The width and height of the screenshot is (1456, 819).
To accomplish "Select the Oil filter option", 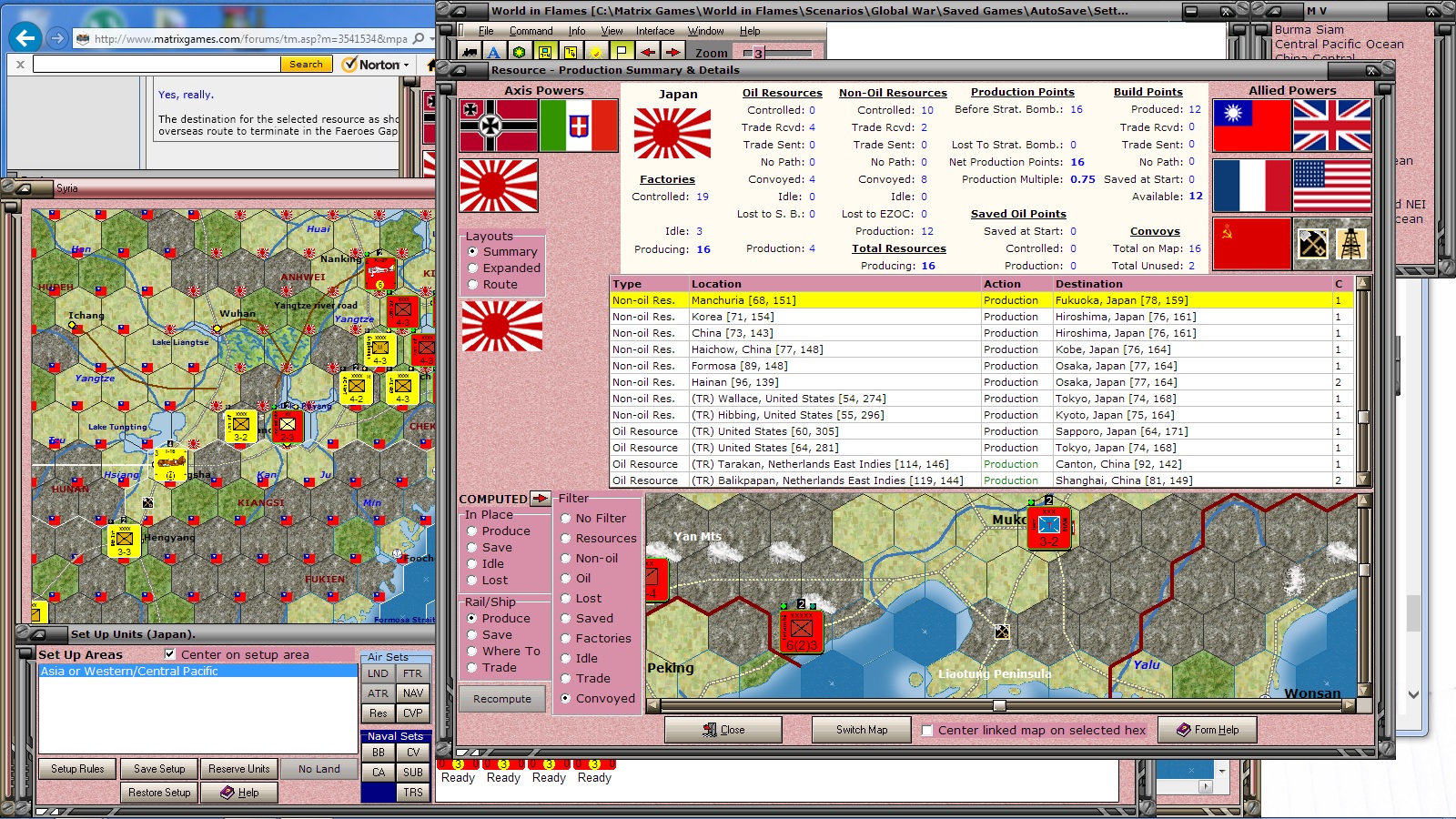I will [567, 578].
